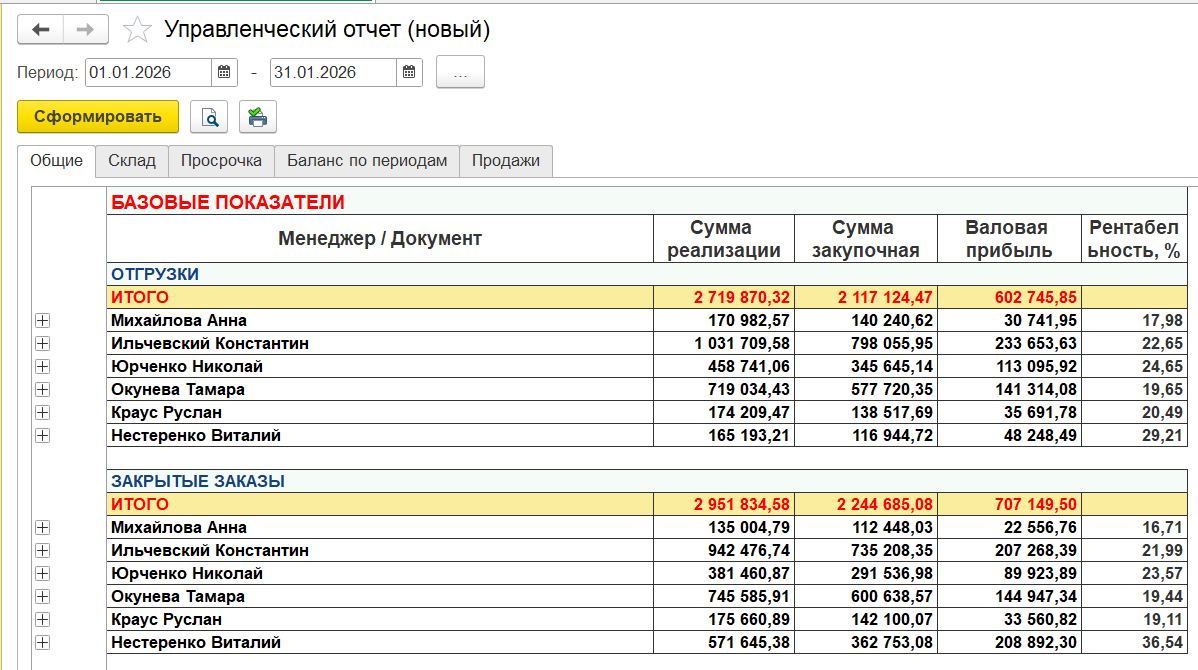Click cell 291 536,98
The image size is (1198, 670).
(x=866, y=574)
